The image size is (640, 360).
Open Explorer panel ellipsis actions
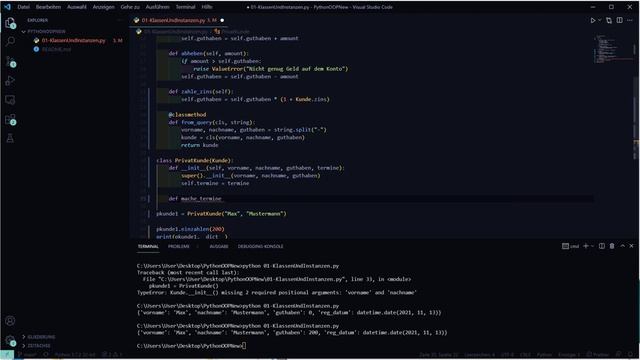[120, 20]
